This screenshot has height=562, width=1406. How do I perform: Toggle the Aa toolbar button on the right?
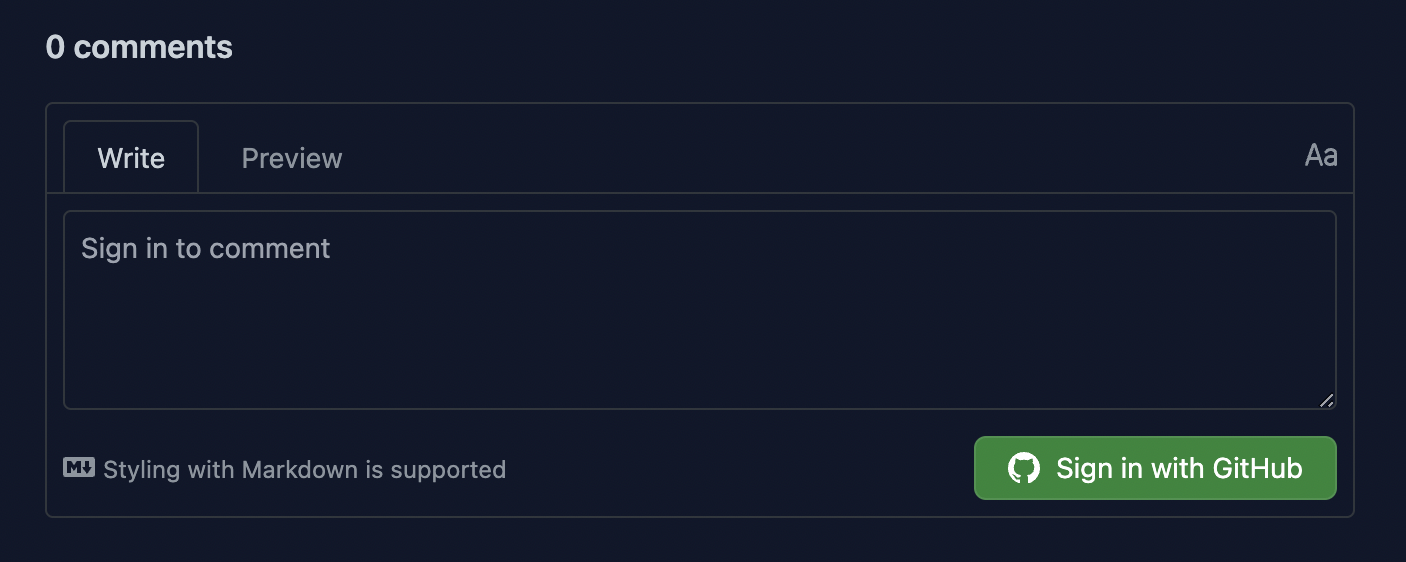pyautogui.click(x=1320, y=156)
